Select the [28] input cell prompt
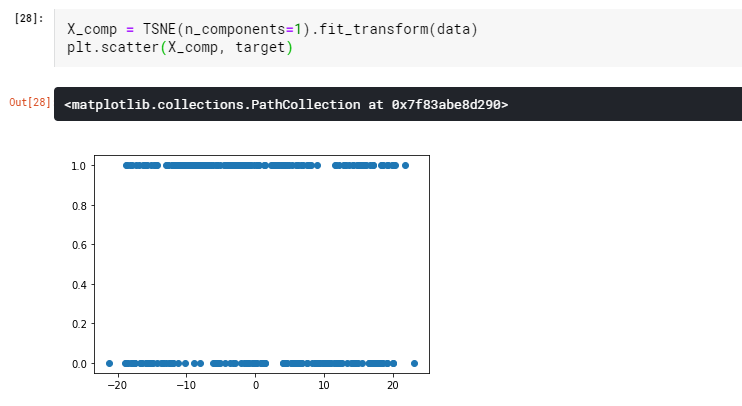 point(29,18)
